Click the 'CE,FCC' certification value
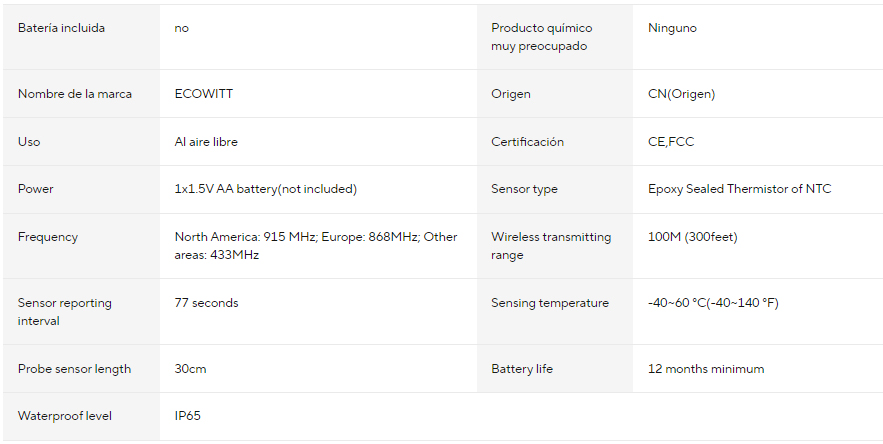The width and height of the screenshot is (883, 444). [670, 142]
